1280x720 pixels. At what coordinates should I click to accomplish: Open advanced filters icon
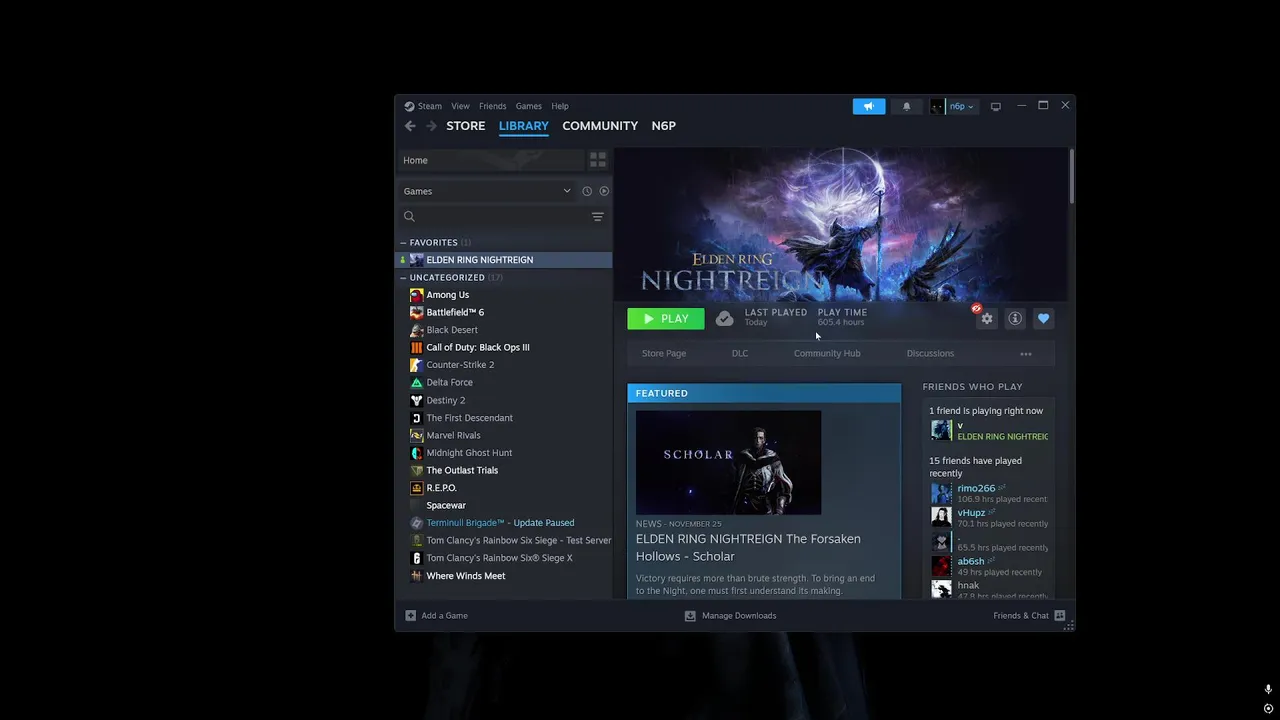597,217
